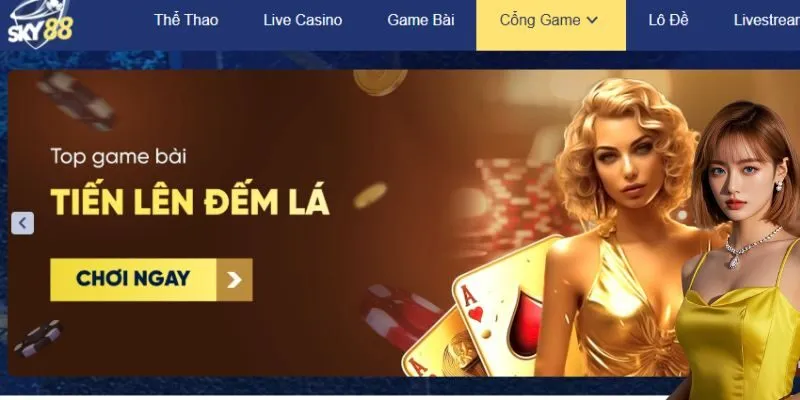The width and height of the screenshot is (800, 400).
Task: Select the Game Bài menu item
Action: pyautogui.click(x=421, y=20)
